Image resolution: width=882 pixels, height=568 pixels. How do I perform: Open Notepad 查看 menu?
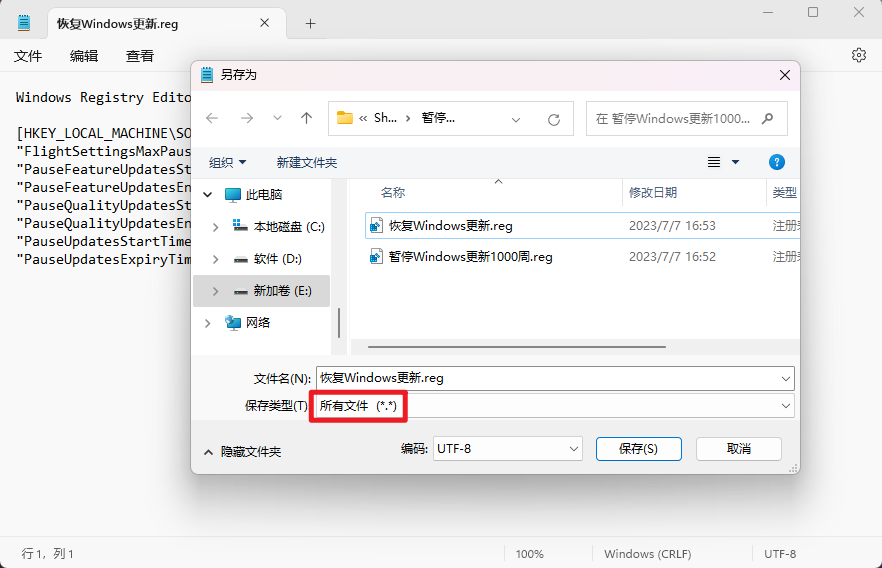point(140,56)
